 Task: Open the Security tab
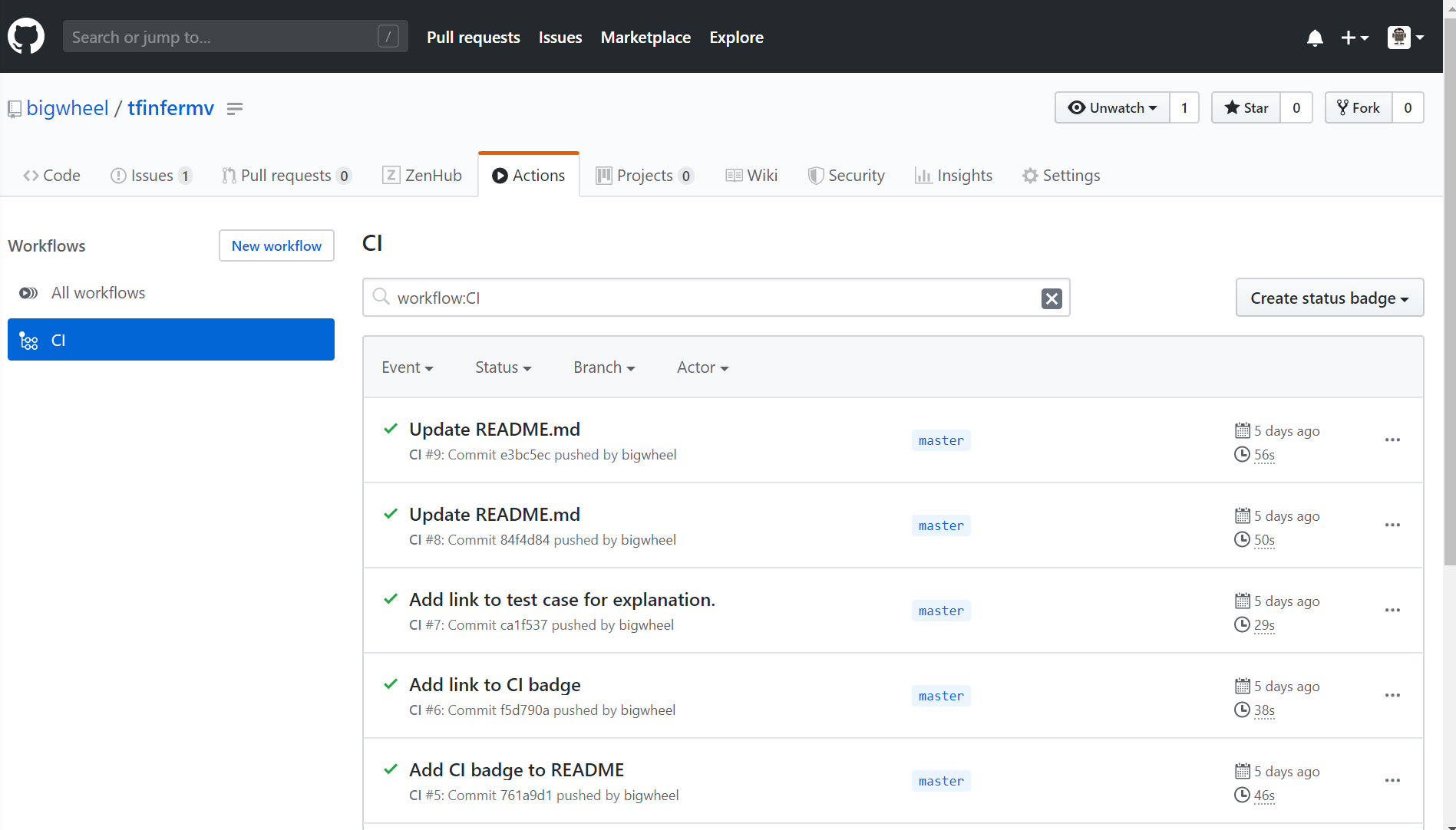(846, 176)
